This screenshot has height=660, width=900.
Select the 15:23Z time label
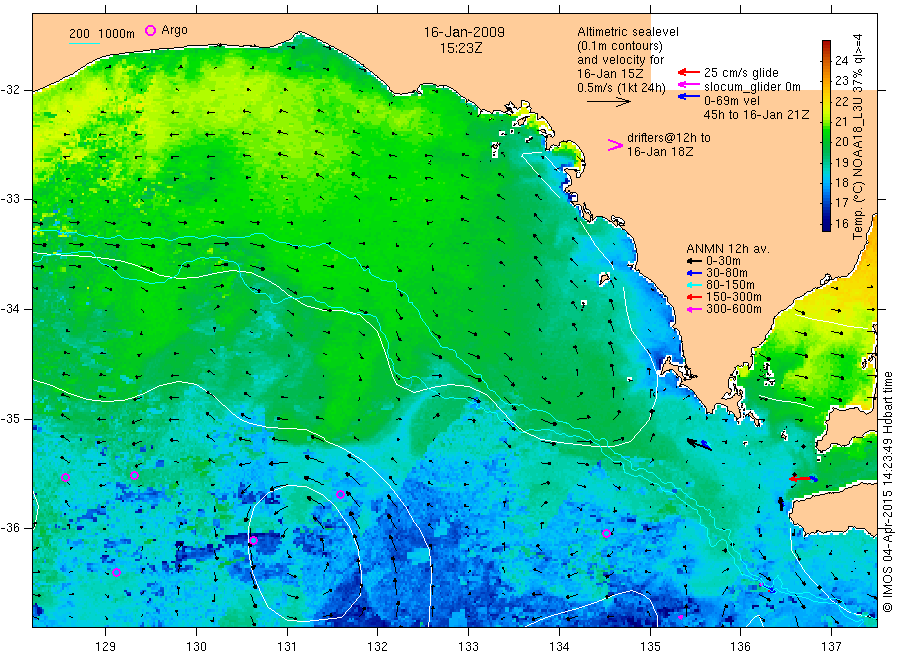click(461, 48)
